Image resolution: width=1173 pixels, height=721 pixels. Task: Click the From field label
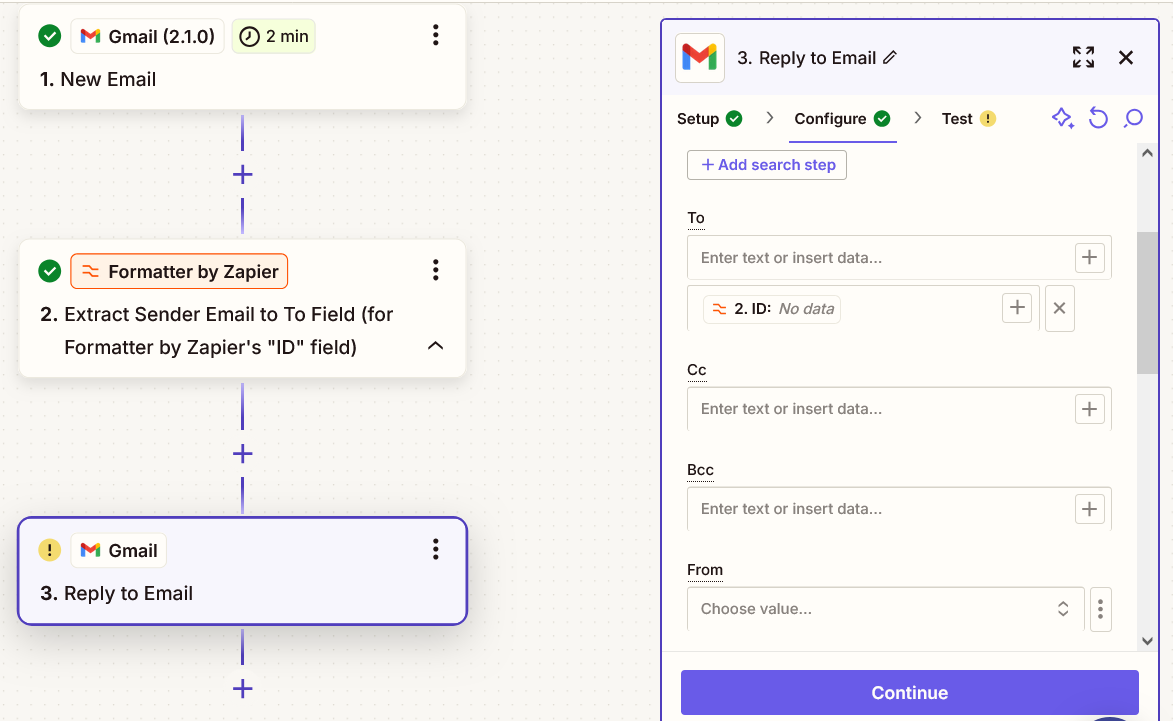coord(705,571)
